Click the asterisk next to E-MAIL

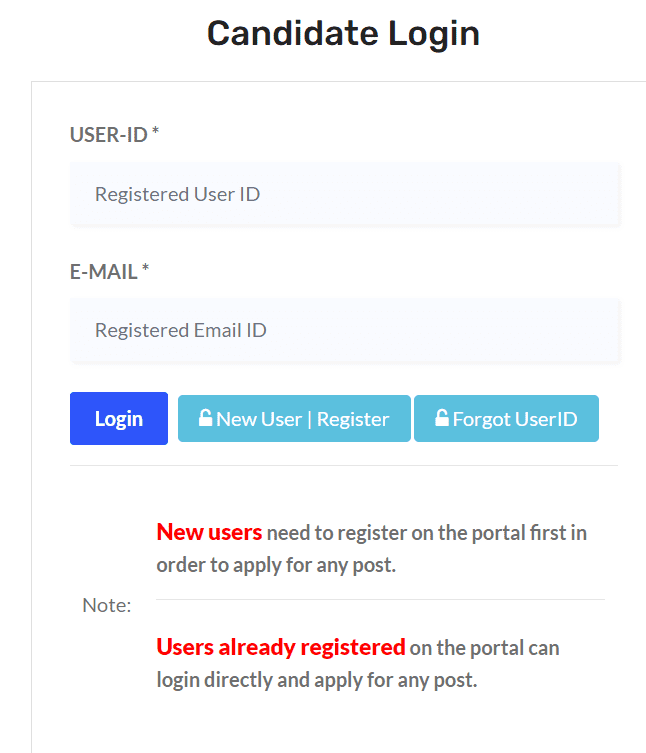[146, 270]
